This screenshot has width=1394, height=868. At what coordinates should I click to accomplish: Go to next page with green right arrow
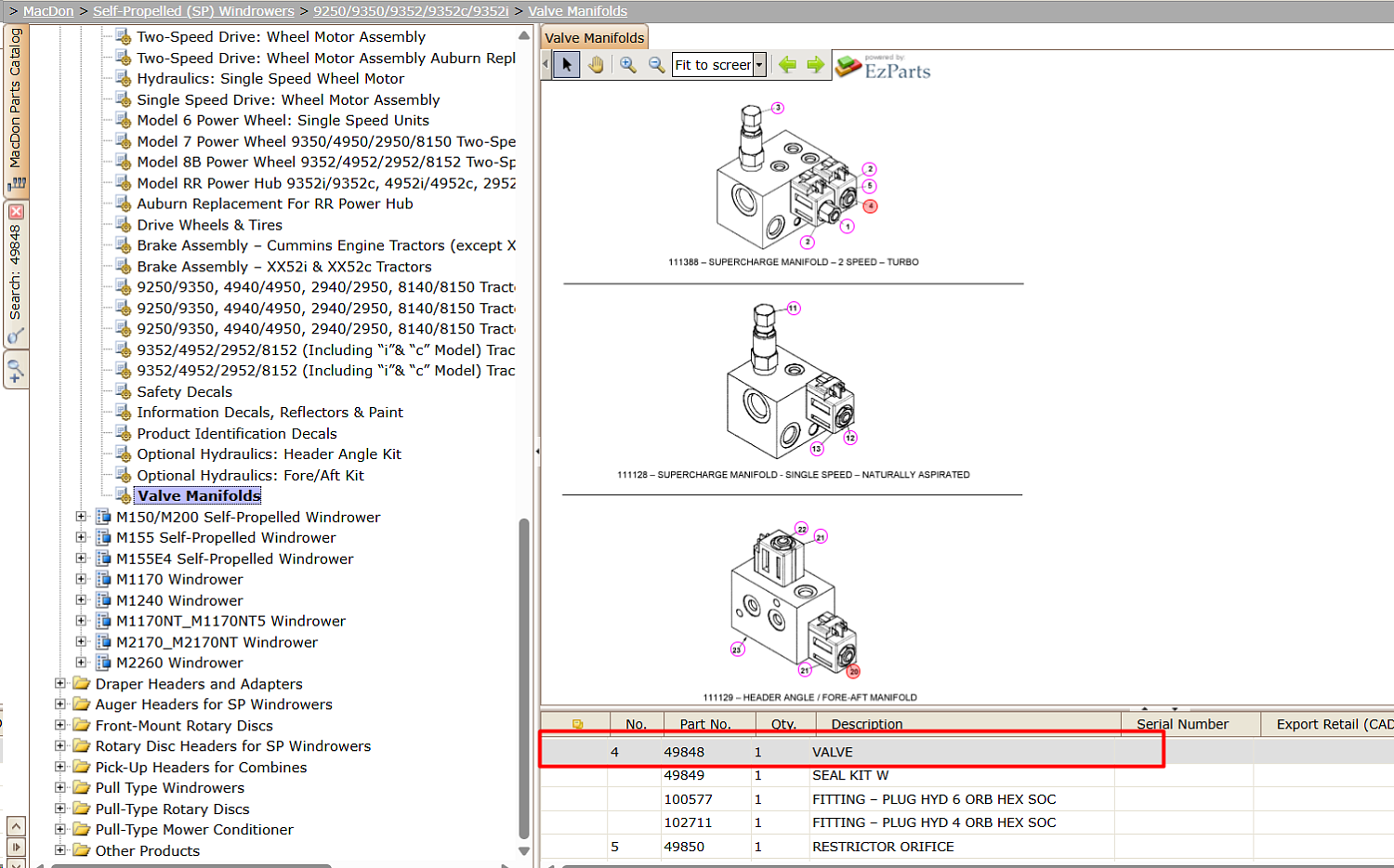(815, 64)
